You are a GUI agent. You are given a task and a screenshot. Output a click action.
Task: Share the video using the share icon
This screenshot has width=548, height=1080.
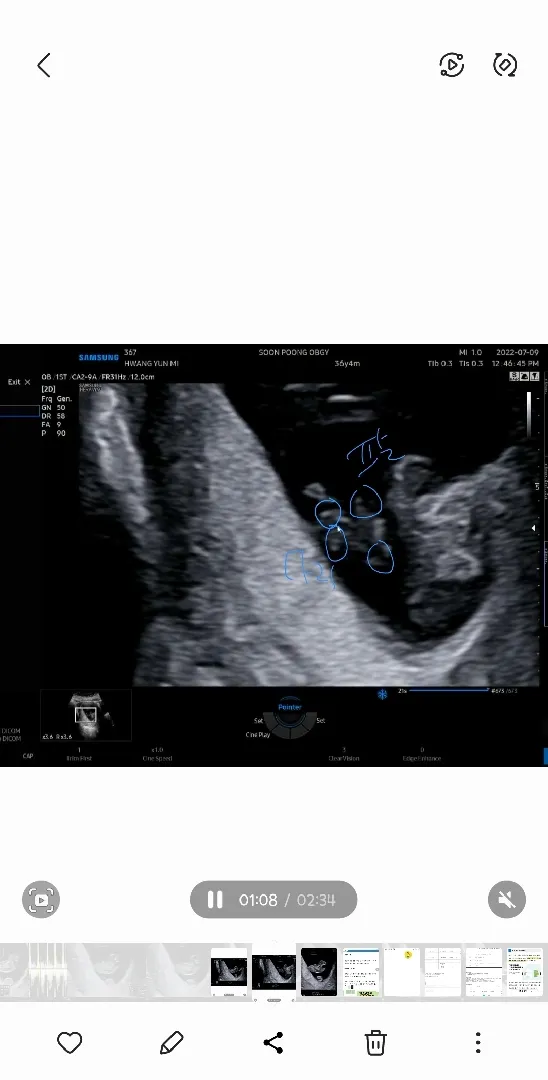pyautogui.click(x=274, y=1042)
